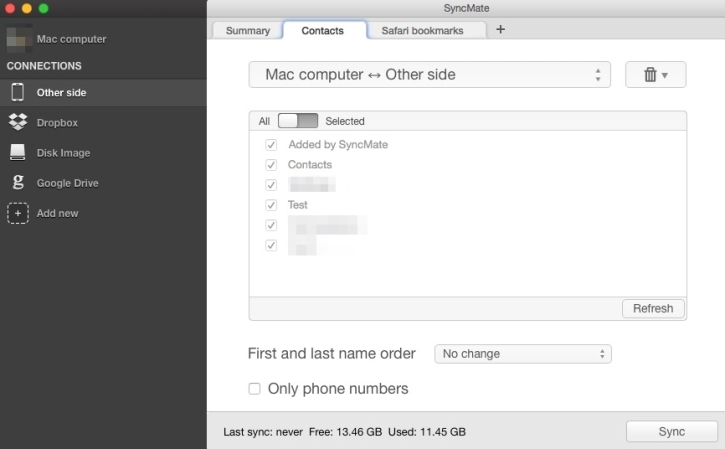Screen dimensions: 725x449
Task: Click the Other side phone icon
Action: [18, 92]
